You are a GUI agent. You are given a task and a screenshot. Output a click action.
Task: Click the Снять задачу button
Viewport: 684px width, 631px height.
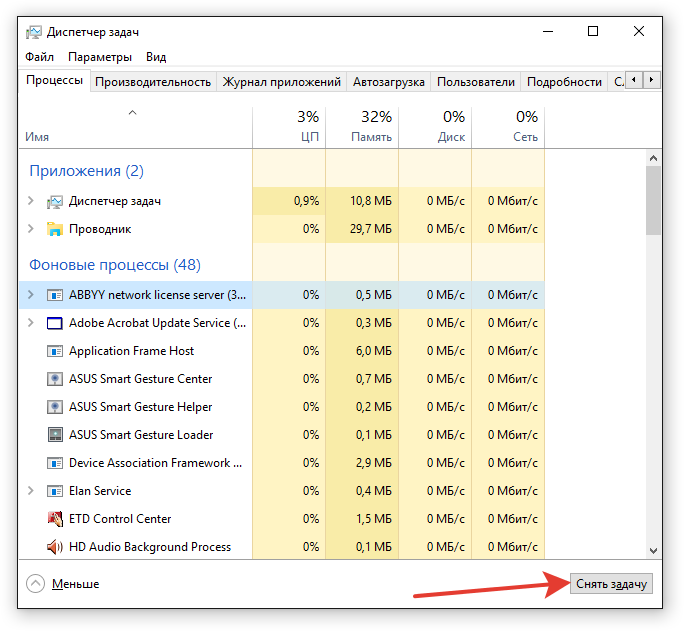[x=611, y=584]
